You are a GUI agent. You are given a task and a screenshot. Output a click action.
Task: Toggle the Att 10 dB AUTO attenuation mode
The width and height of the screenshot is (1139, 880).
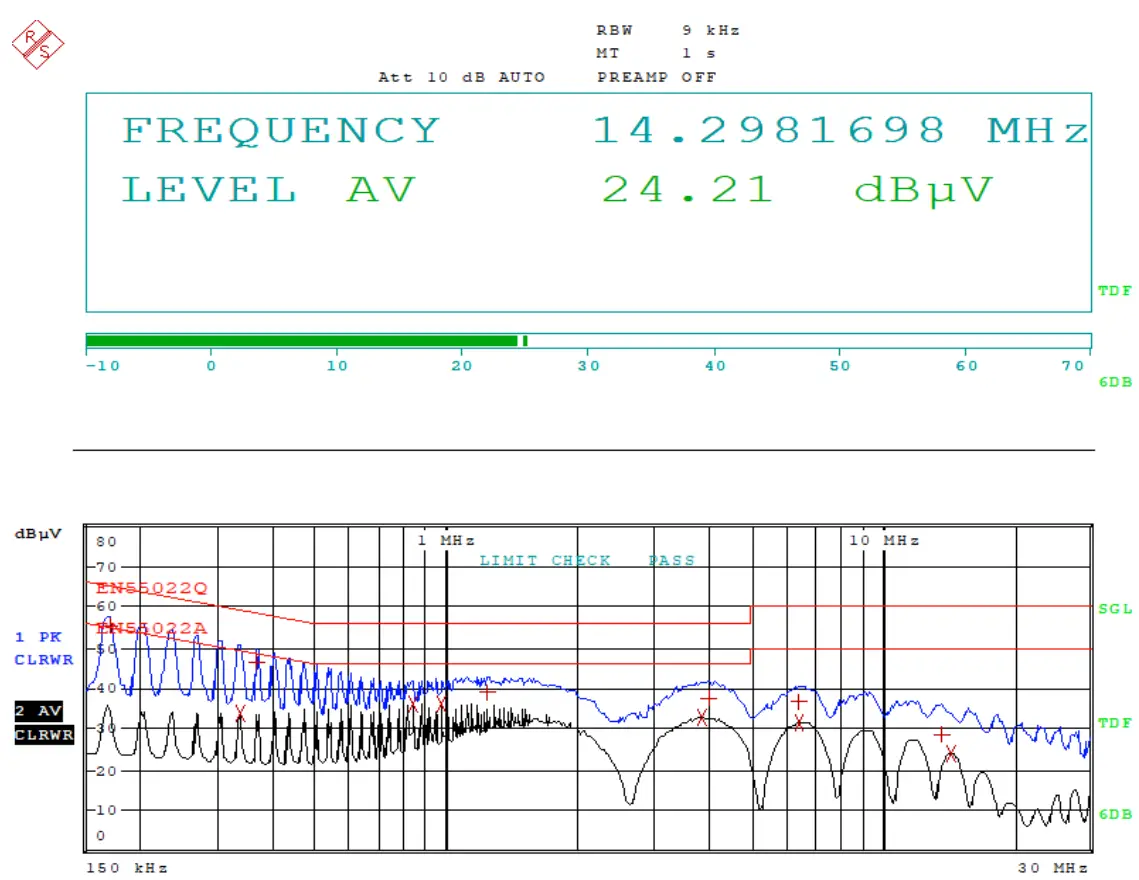[x=461, y=77]
